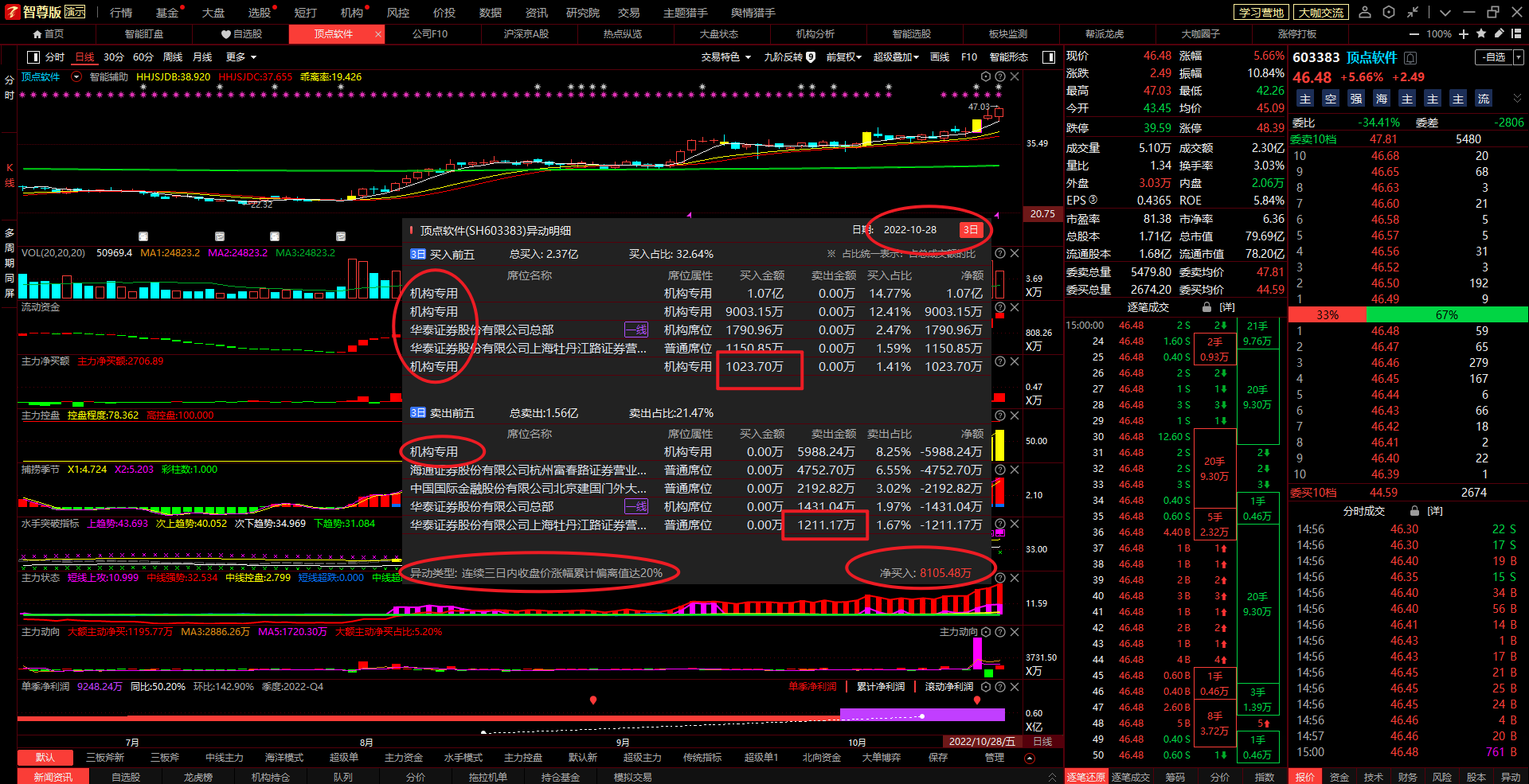Open the 研究院 menu

pyautogui.click(x=583, y=13)
